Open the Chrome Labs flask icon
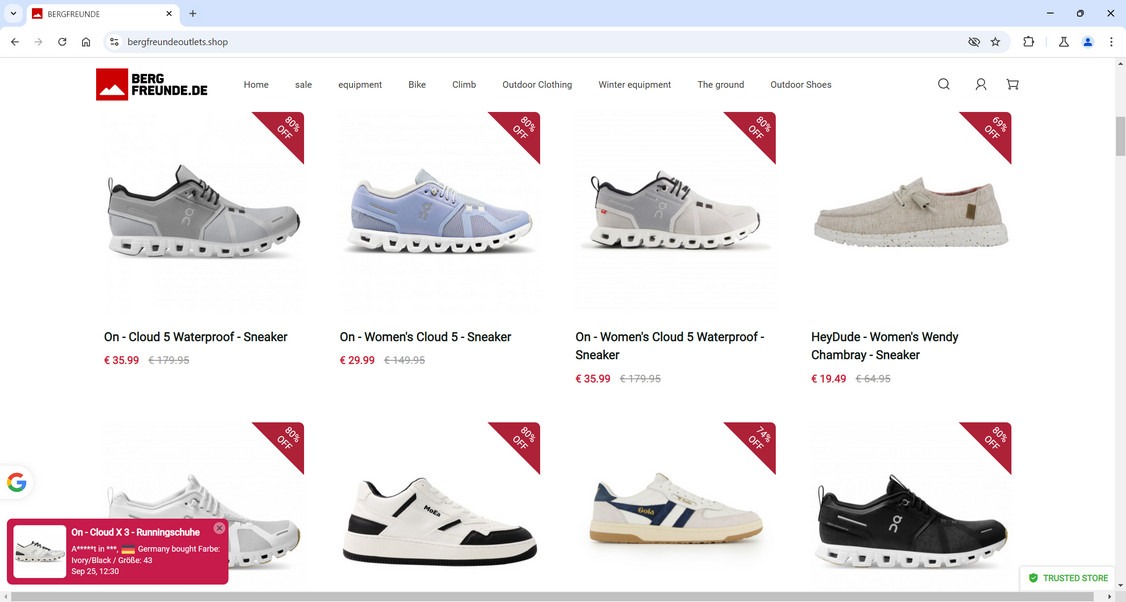Screen dimensions: 1126x602 click(x=1064, y=42)
